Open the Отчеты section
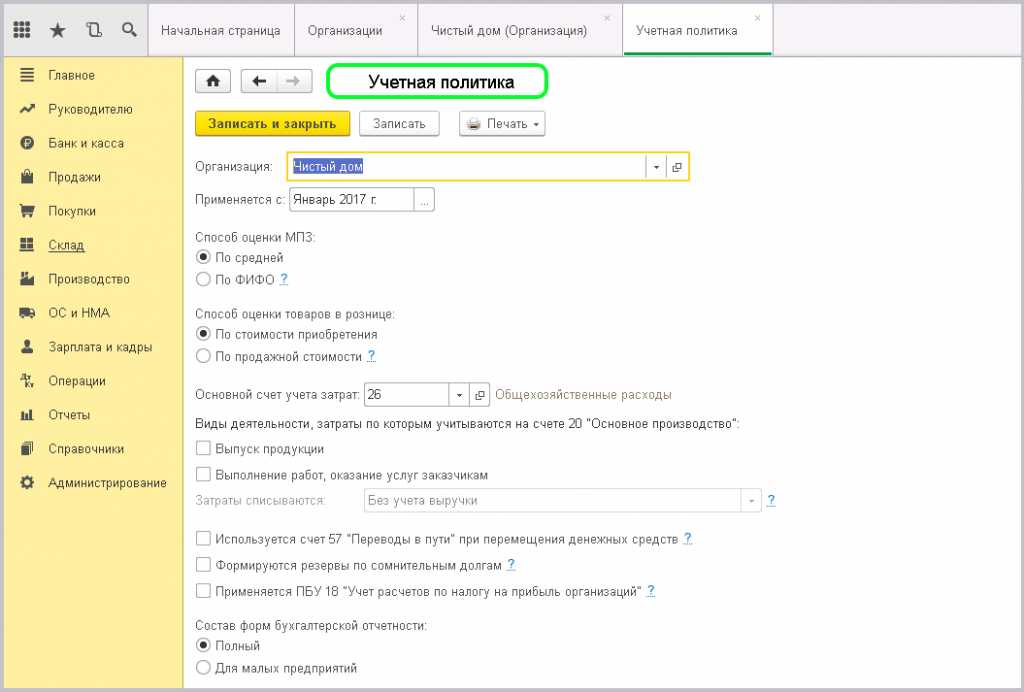 tap(69, 415)
